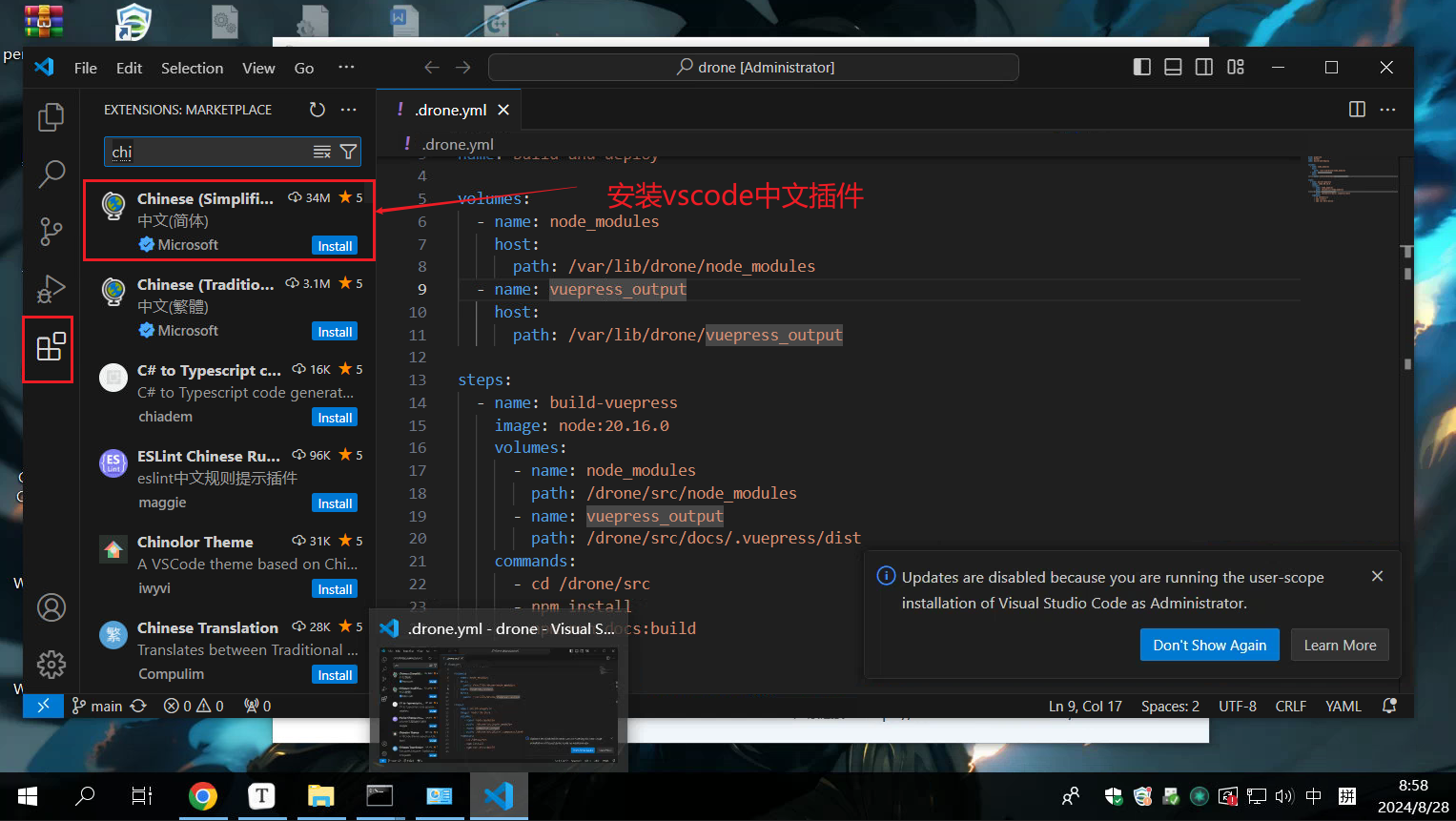Image resolution: width=1456 pixels, height=821 pixels.
Task: Go forward with the navigation arrow
Action: pos(463,67)
